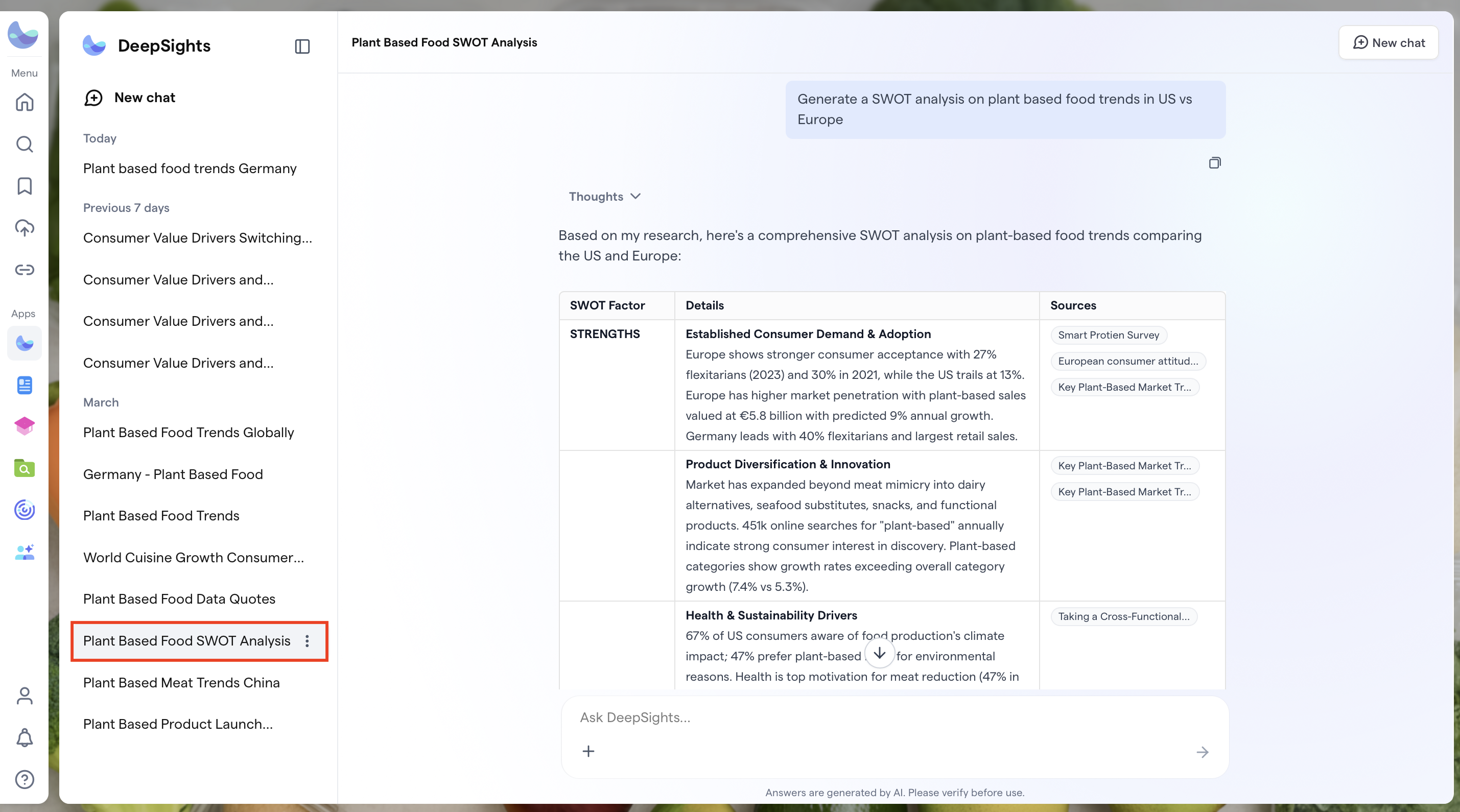Open the Taking a Cross-Functional source chip
This screenshot has height=812, width=1460.
click(1123, 616)
